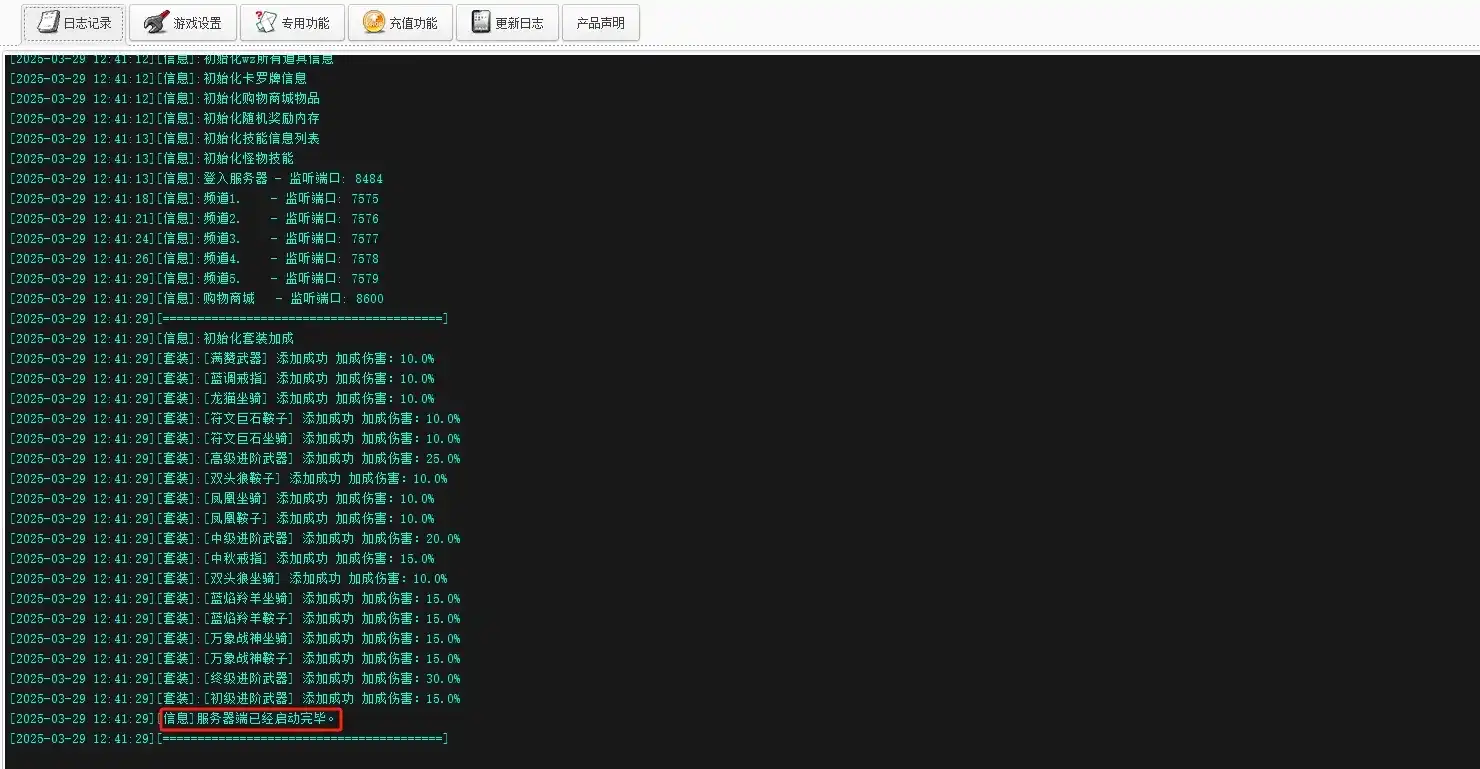The height and width of the screenshot is (769, 1480).
Task: Select the 购物商城 port 8600 line
Action: coord(196,298)
